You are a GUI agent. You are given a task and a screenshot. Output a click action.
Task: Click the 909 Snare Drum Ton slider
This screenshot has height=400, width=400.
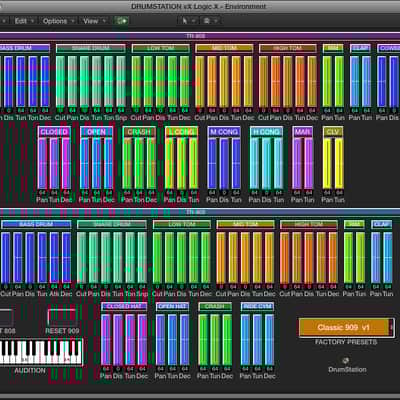pos(130,257)
